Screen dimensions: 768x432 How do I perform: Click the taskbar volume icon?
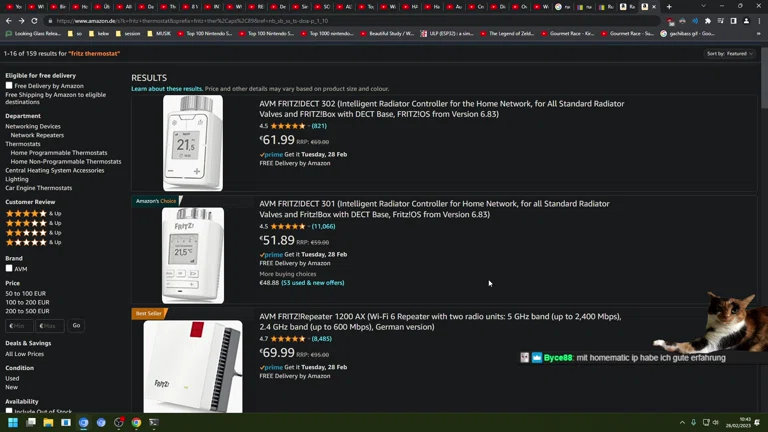(x=694, y=423)
